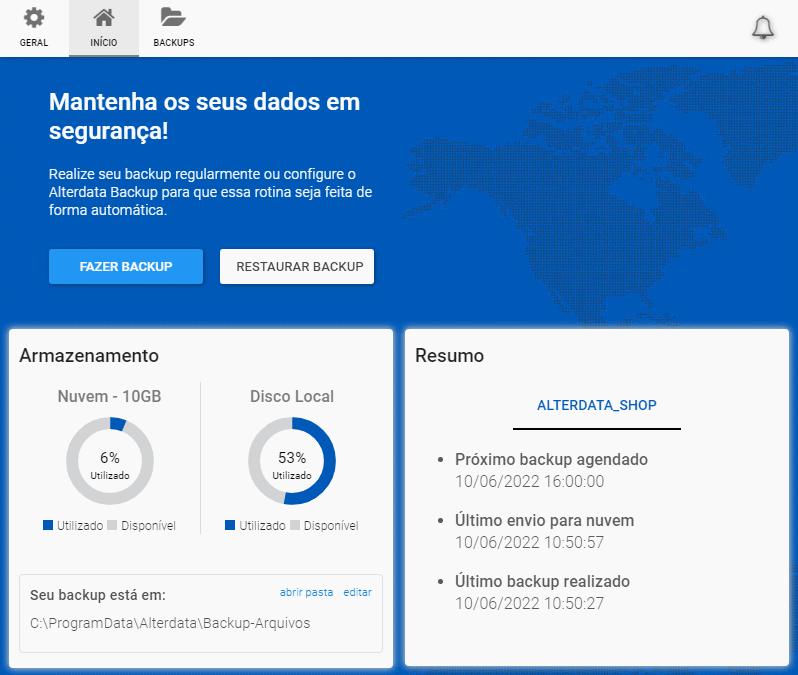Click the RESTAURAR BACKUP button
This screenshot has width=798, height=675.
pos(297,266)
